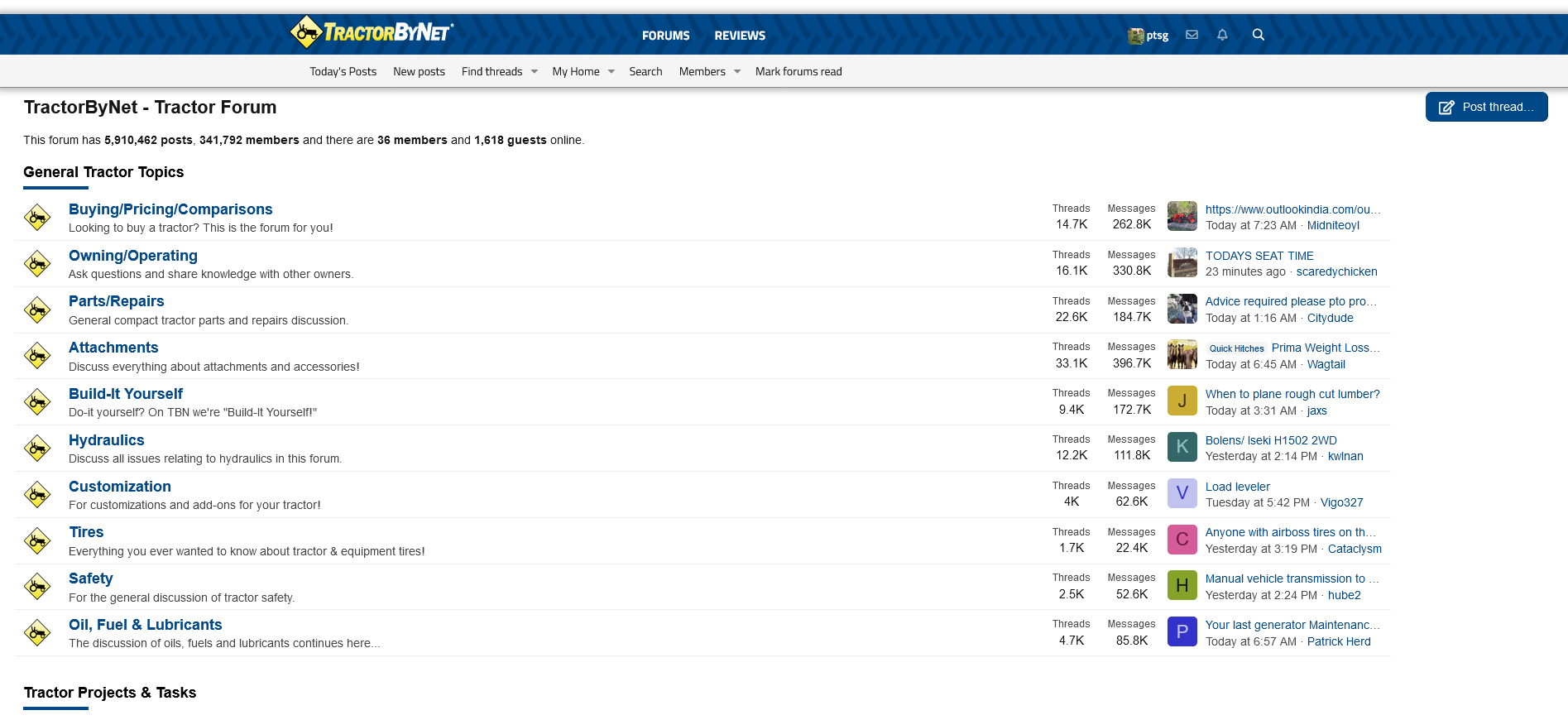View Wagtail's profile
This screenshot has height=720, width=1568.
point(1326,364)
